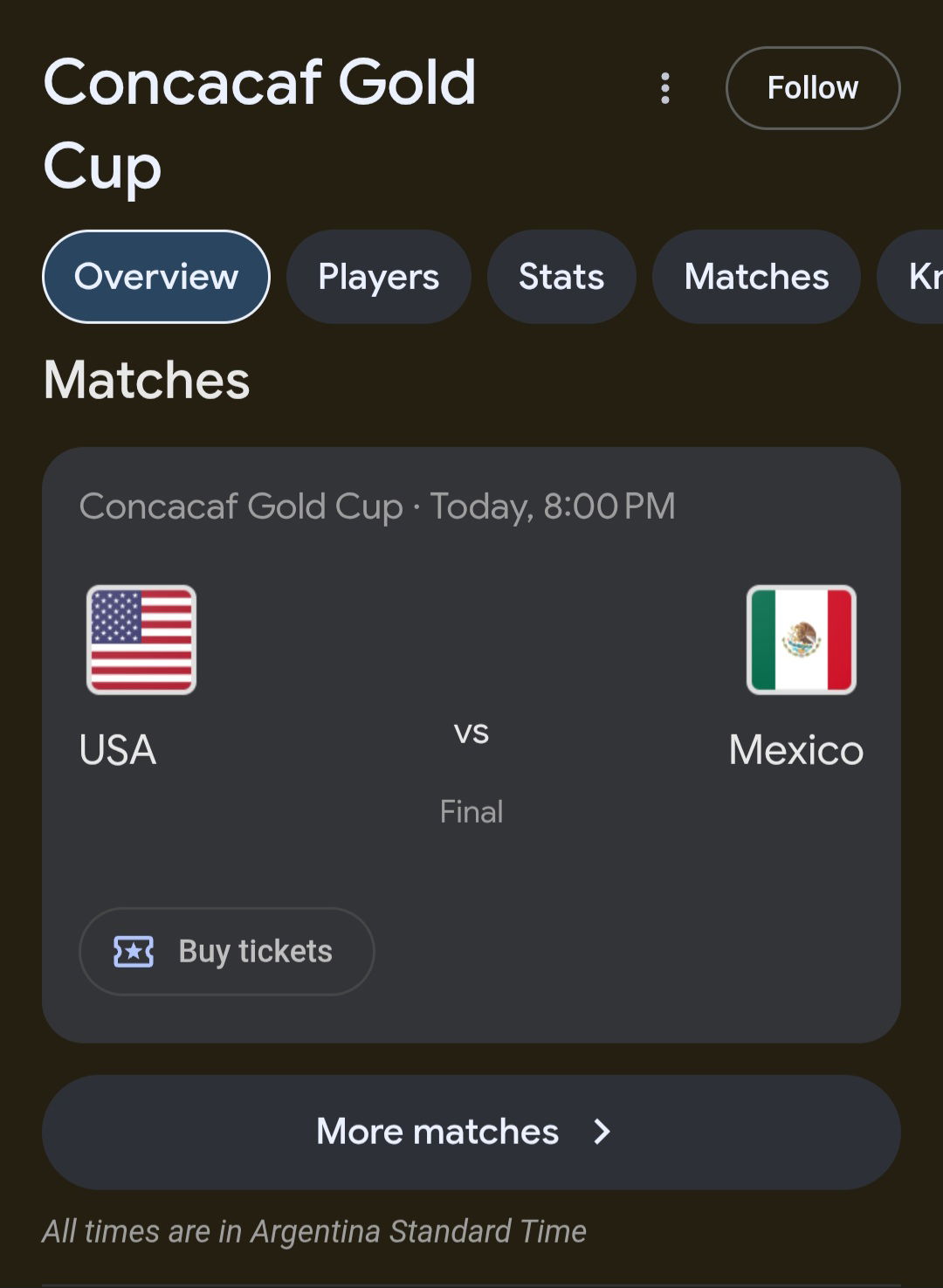
Task: Tap the USA flag icon
Action: click(141, 640)
